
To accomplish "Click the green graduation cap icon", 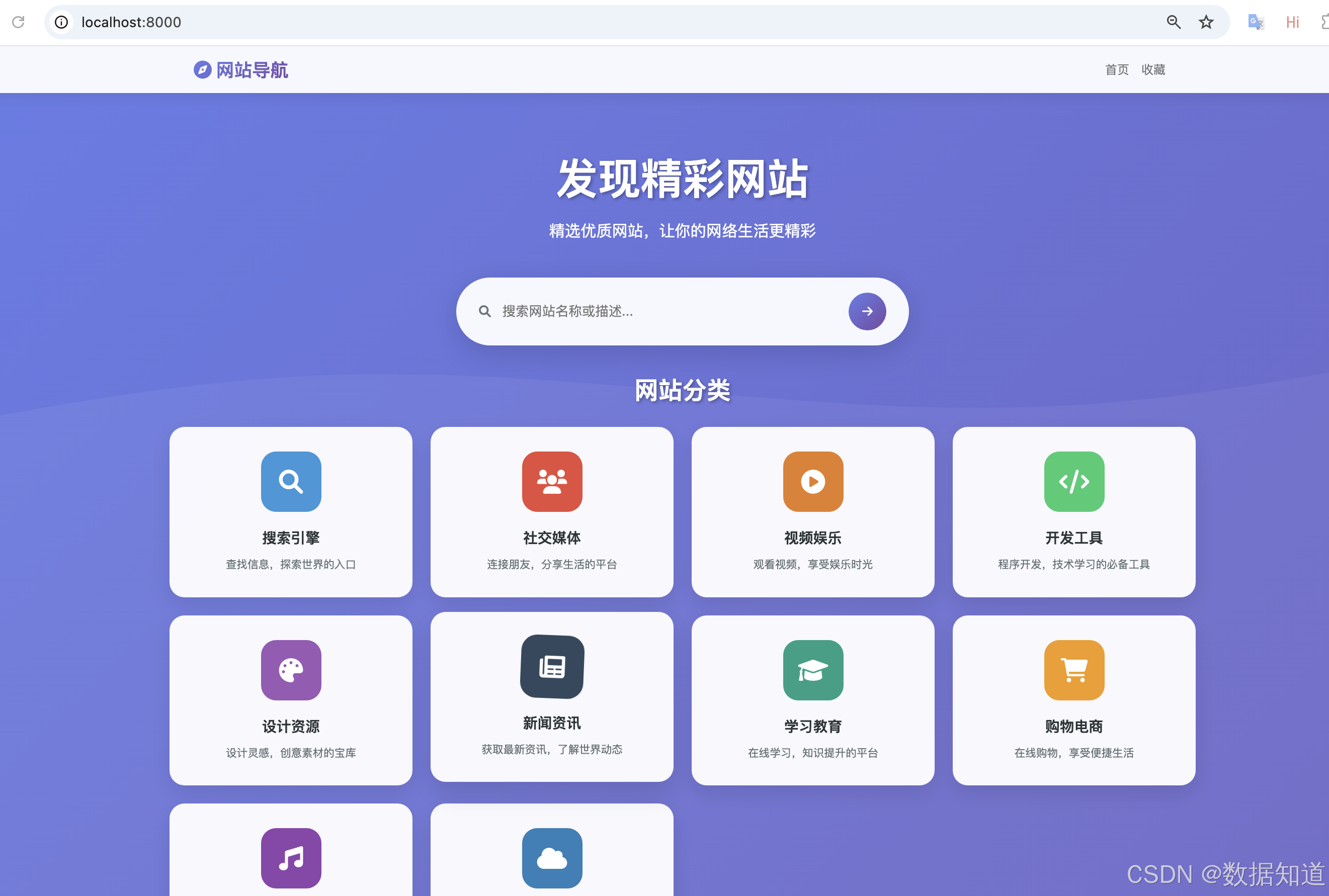I will [x=813, y=670].
